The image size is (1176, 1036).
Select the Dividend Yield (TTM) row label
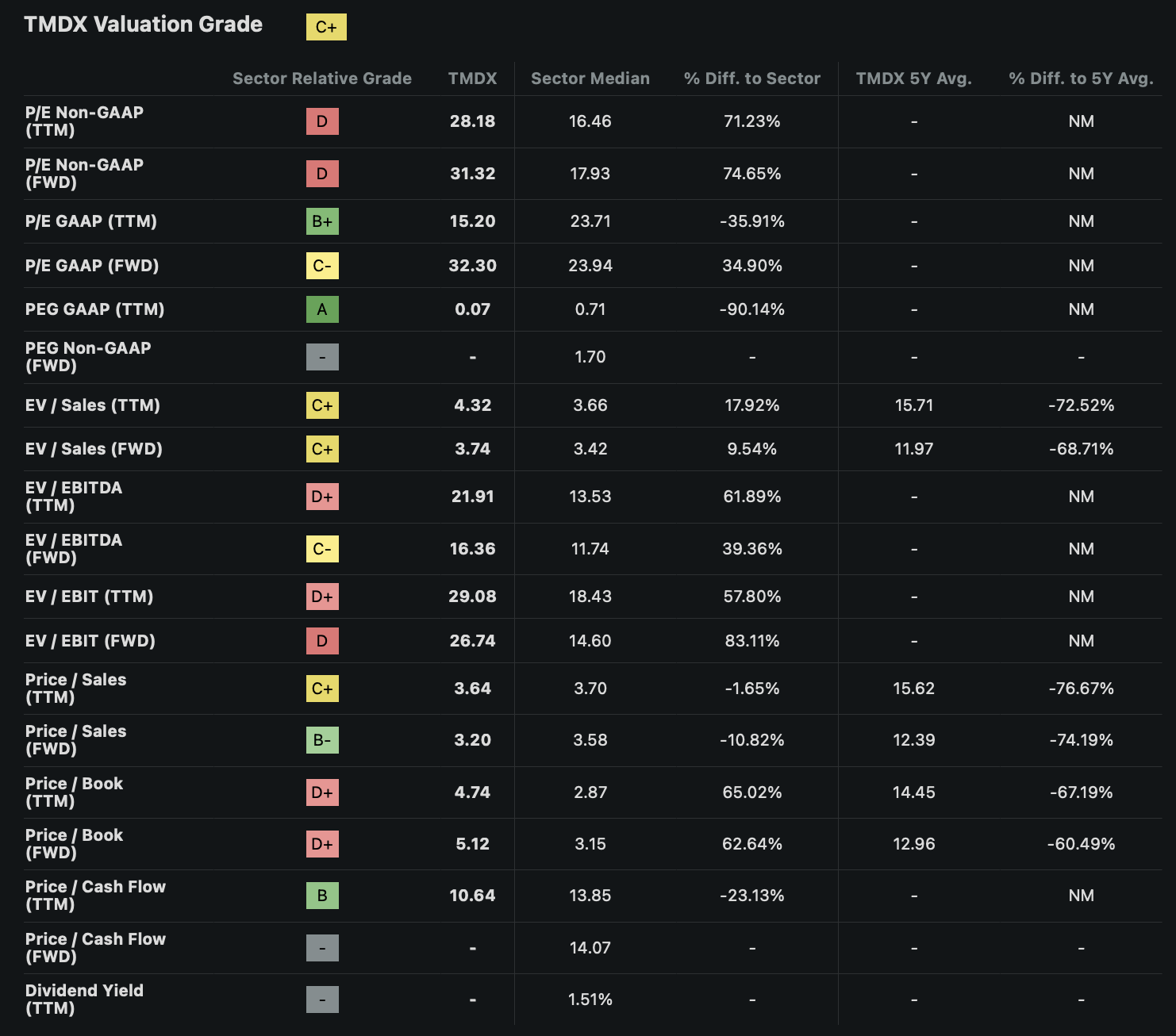click(x=84, y=1000)
